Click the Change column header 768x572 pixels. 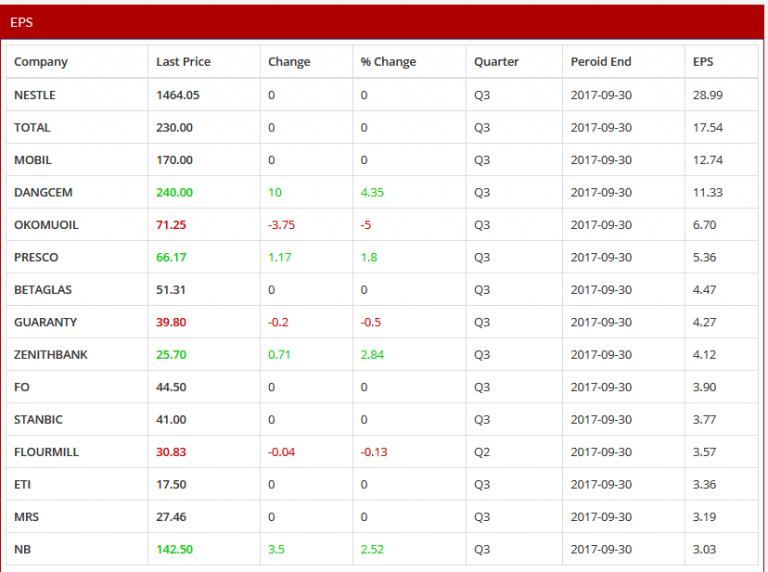[x=289, y=62]
